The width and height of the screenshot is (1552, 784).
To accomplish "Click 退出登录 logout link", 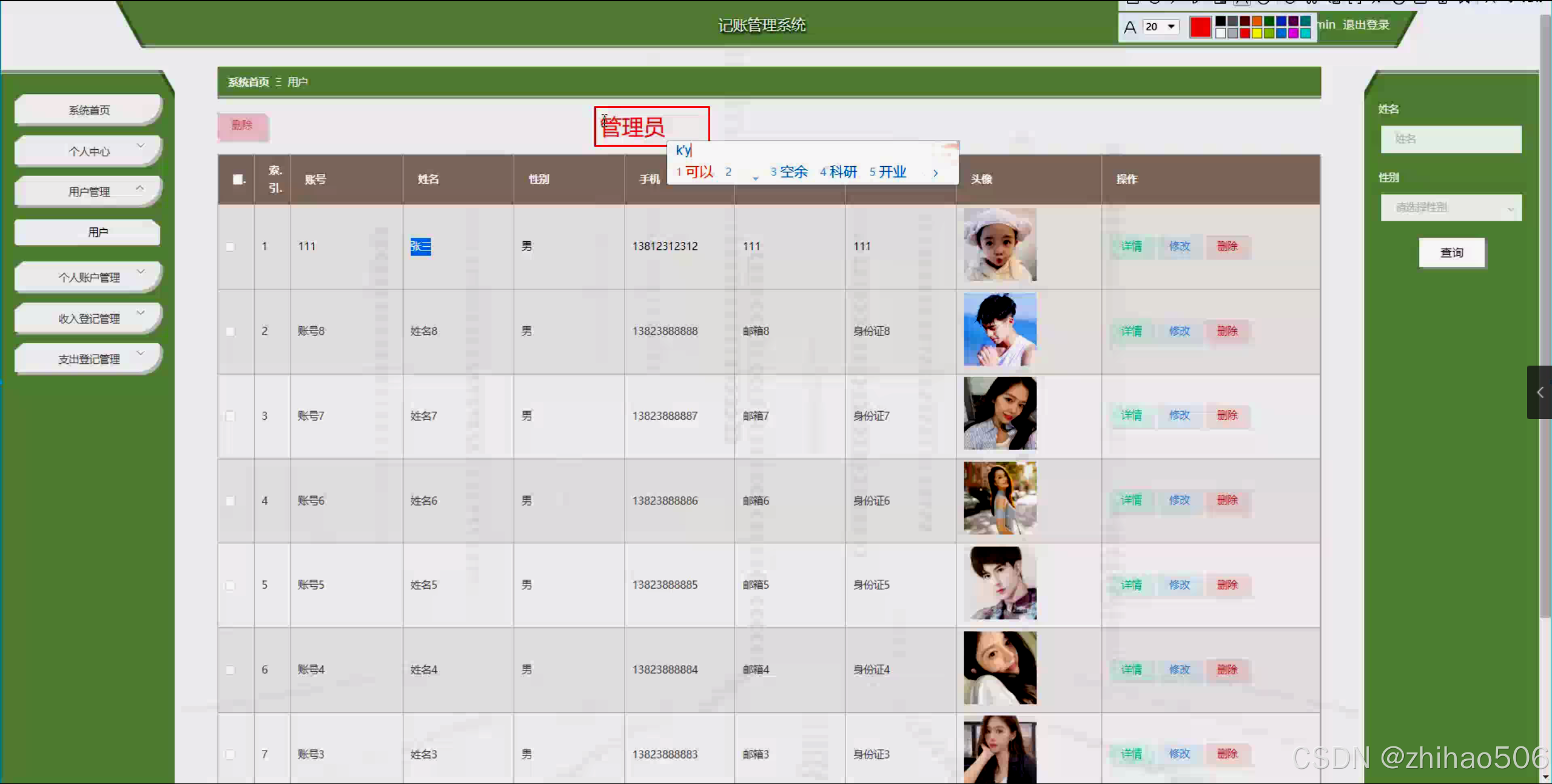I will pos(1365,25).
